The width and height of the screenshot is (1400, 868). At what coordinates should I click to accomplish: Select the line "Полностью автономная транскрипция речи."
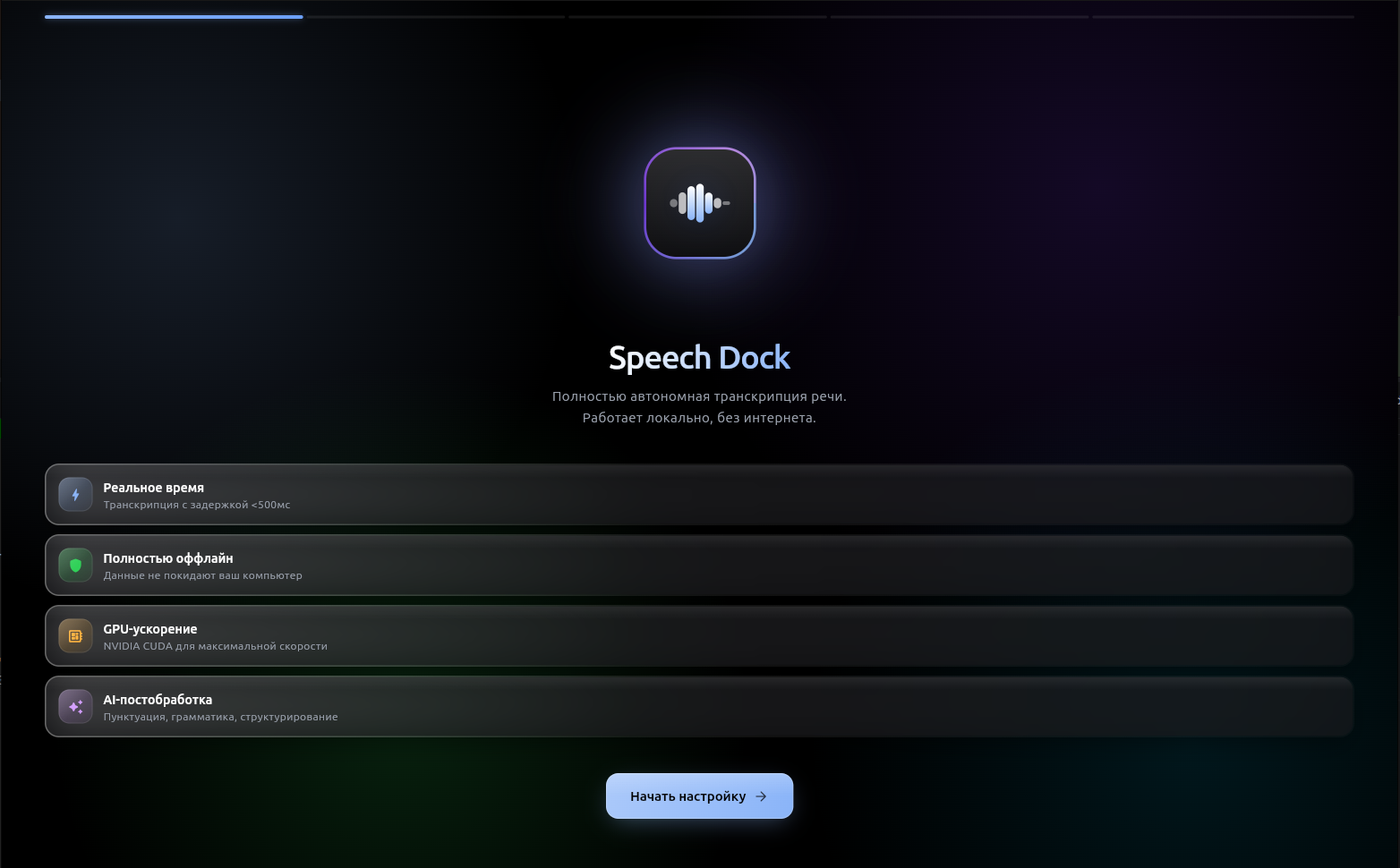[699, 396]
